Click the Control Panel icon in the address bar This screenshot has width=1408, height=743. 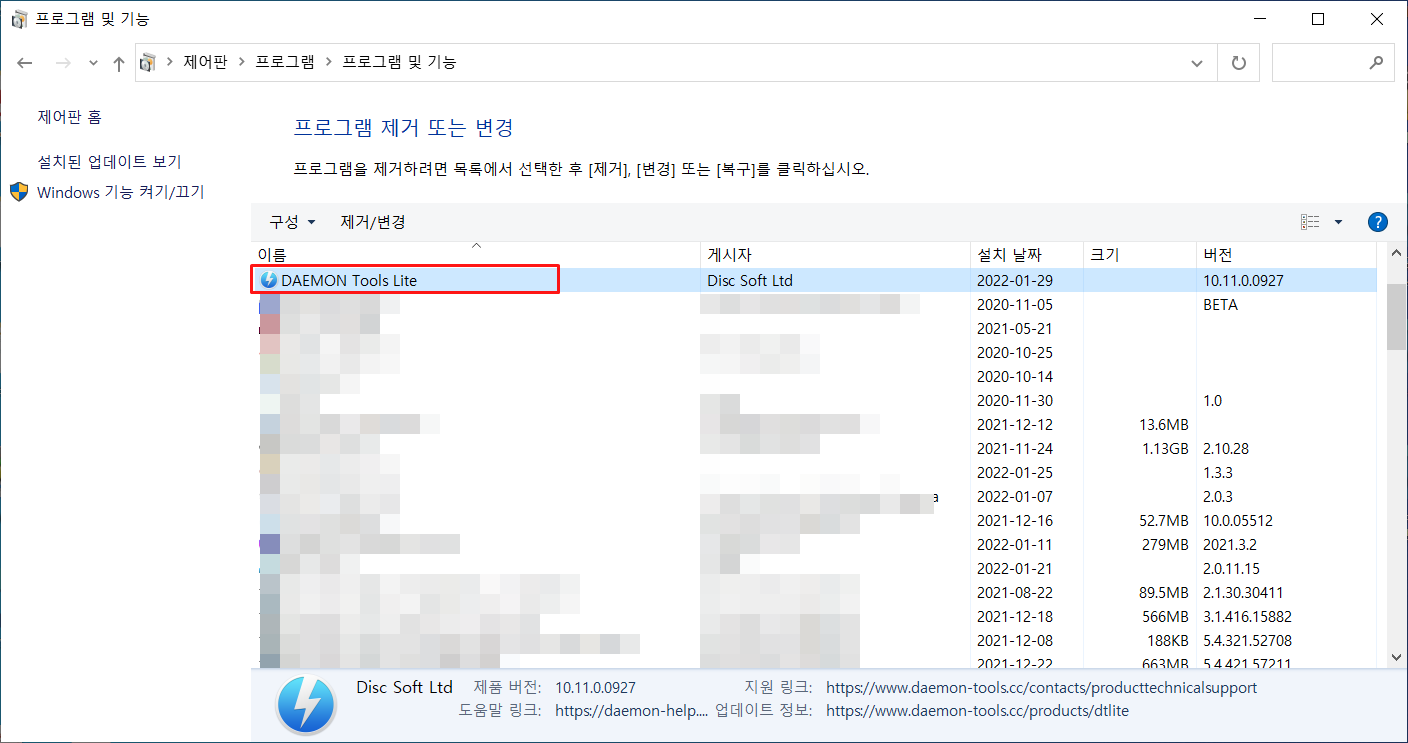point(148,62)
